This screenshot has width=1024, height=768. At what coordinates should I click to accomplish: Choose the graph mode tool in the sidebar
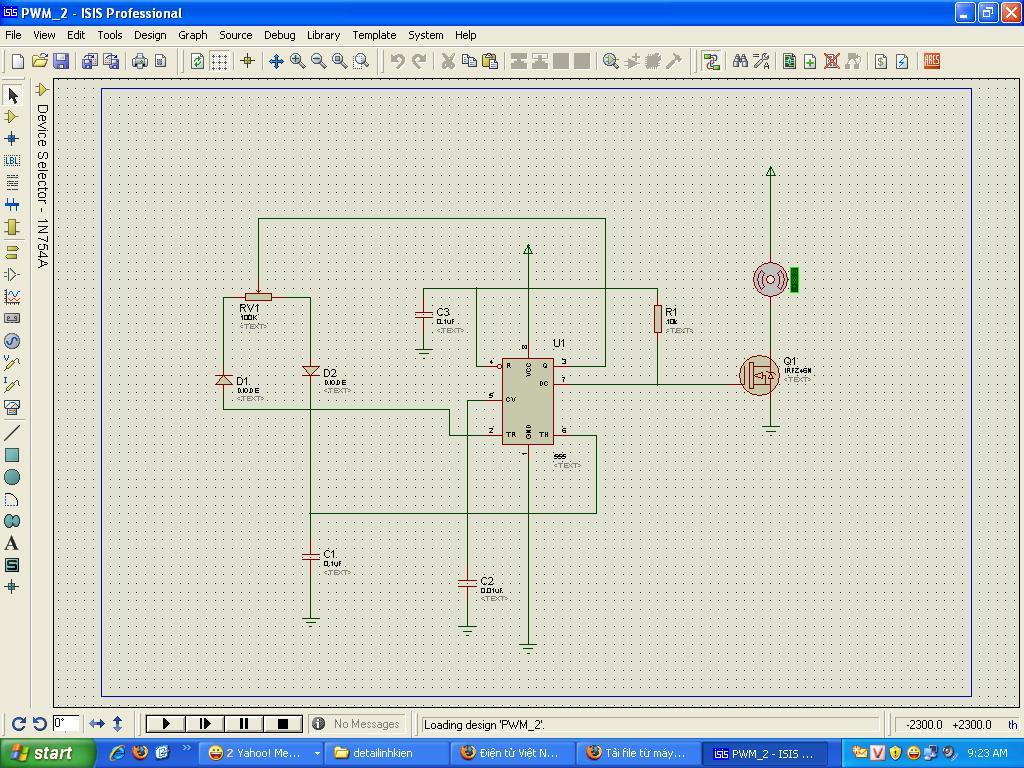tap(12, 297)
